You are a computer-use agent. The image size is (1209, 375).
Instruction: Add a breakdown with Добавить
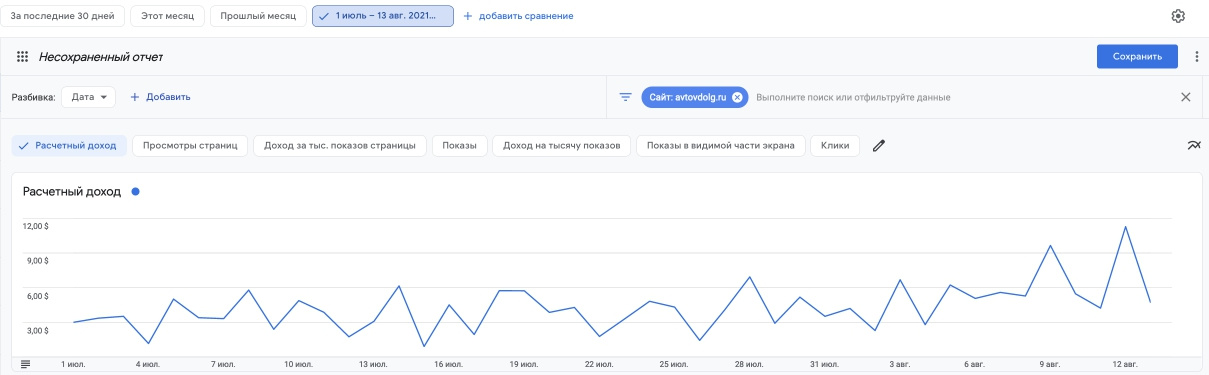160,97
